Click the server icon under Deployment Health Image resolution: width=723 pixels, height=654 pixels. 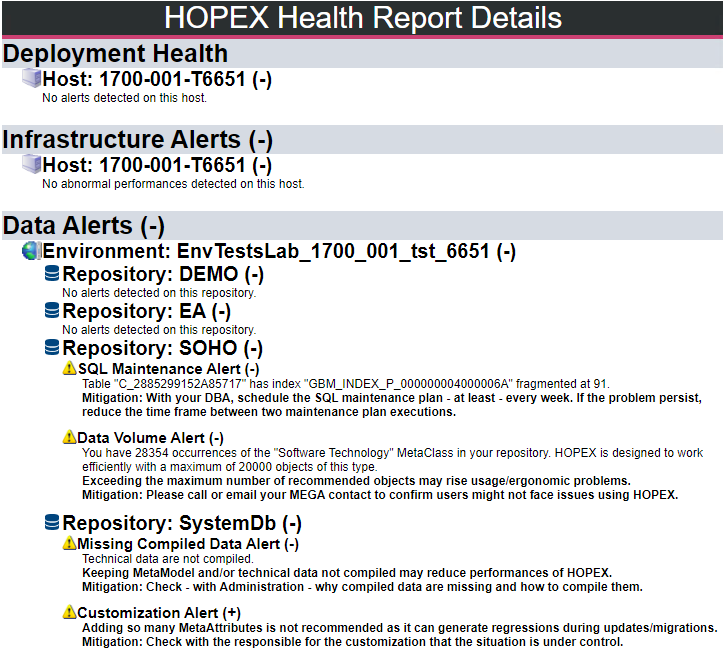click(x=31, y=78)
